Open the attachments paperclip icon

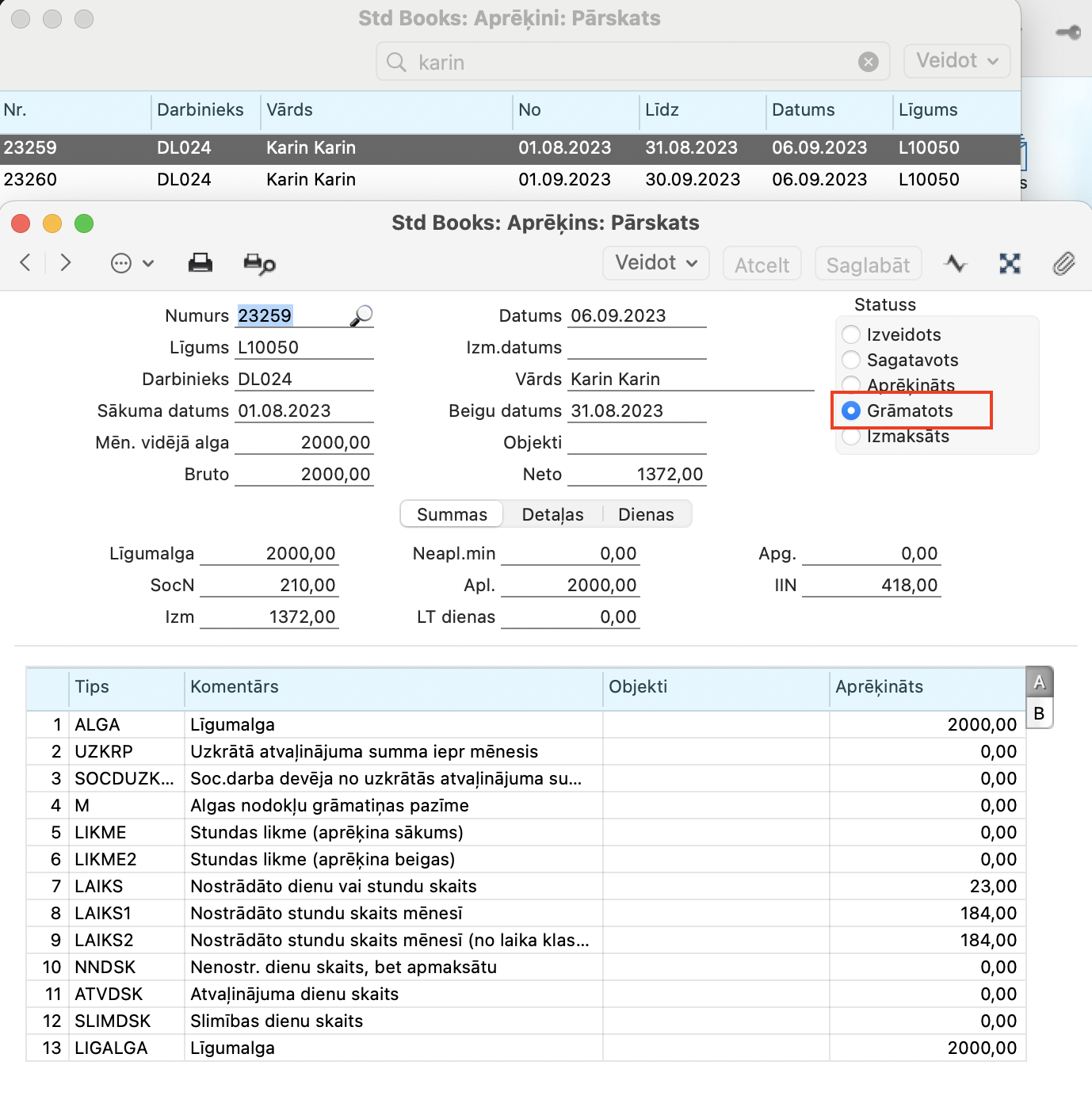[x=1063, y=264]
